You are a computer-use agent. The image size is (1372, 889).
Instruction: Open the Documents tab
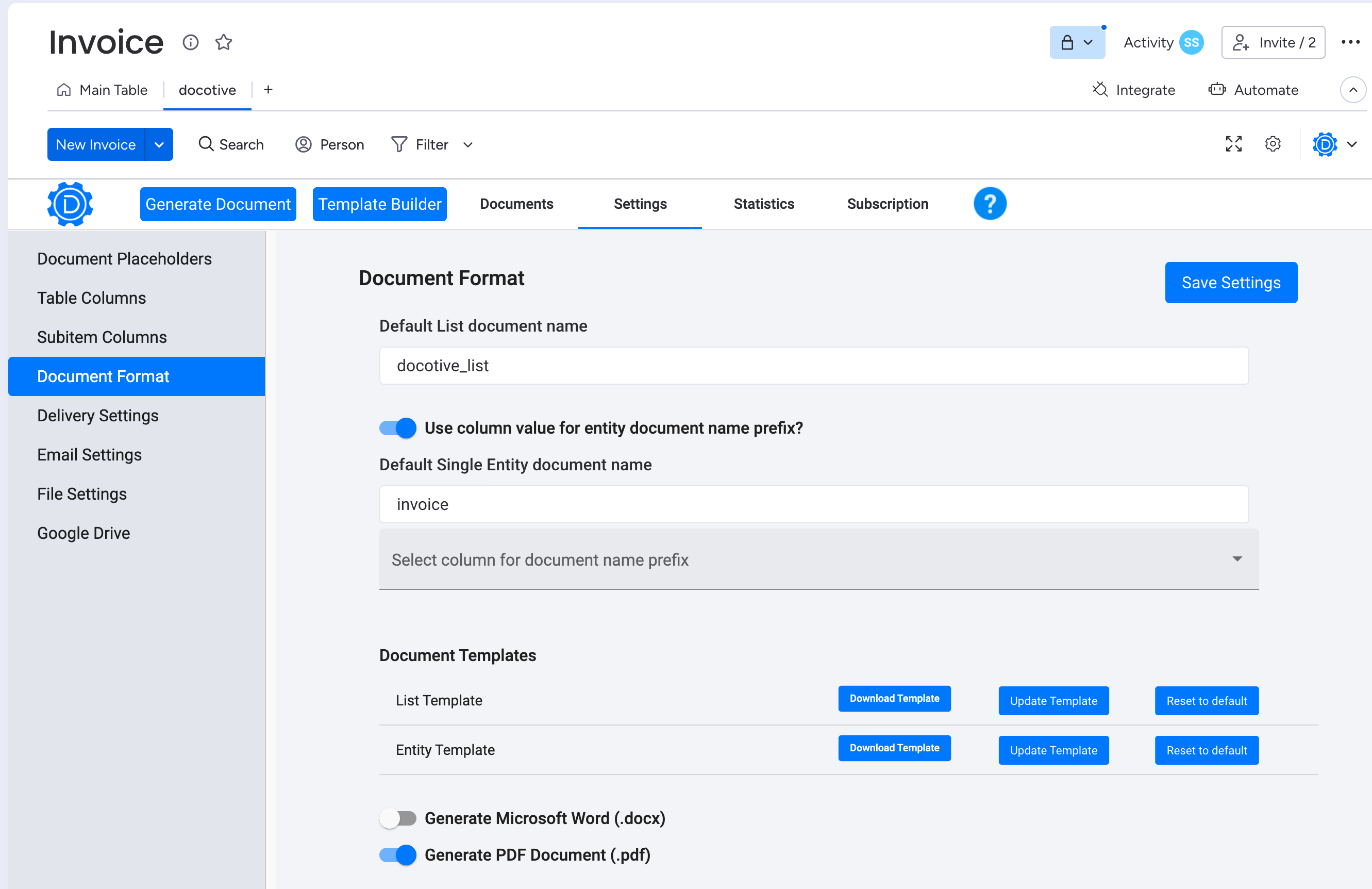click(516, 204)
